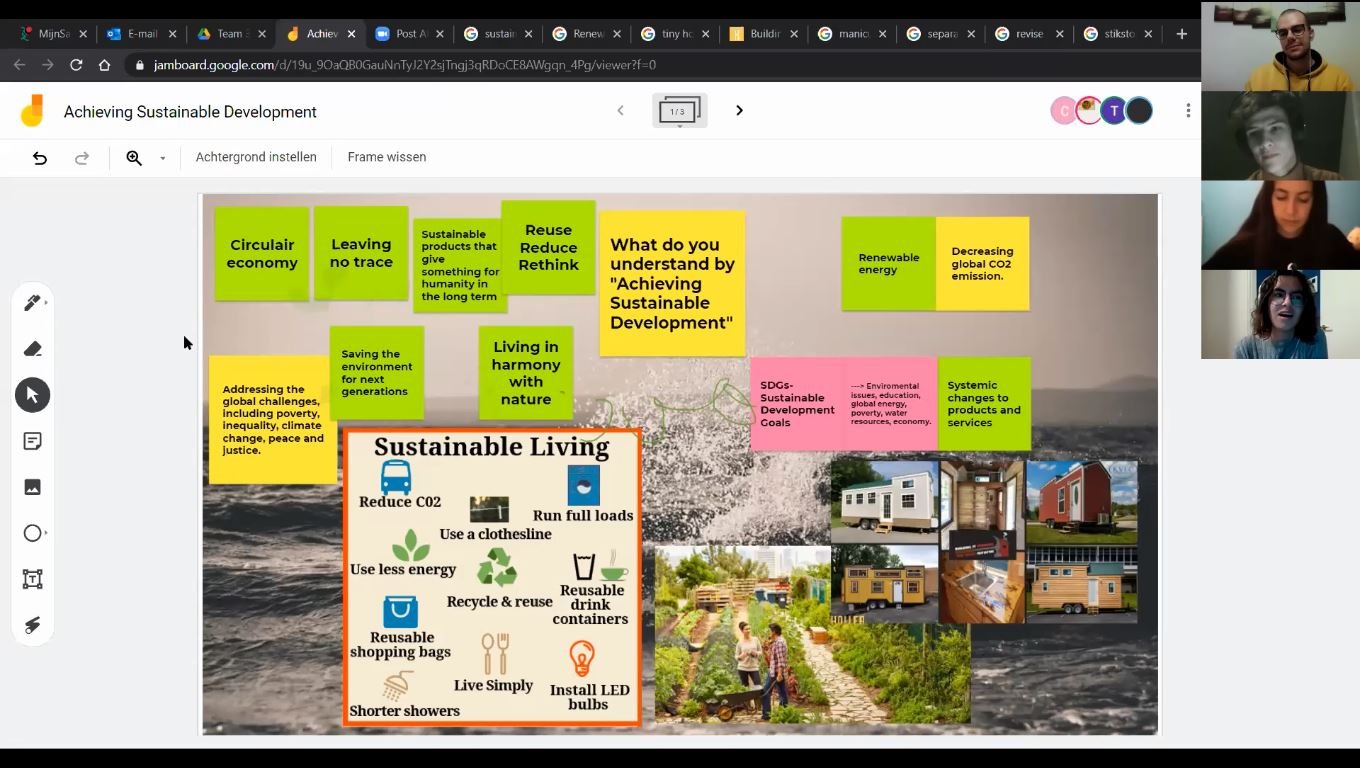1360x768 pixels.
Task: Activate the Select arrow tool
Action: pos(32,395)
